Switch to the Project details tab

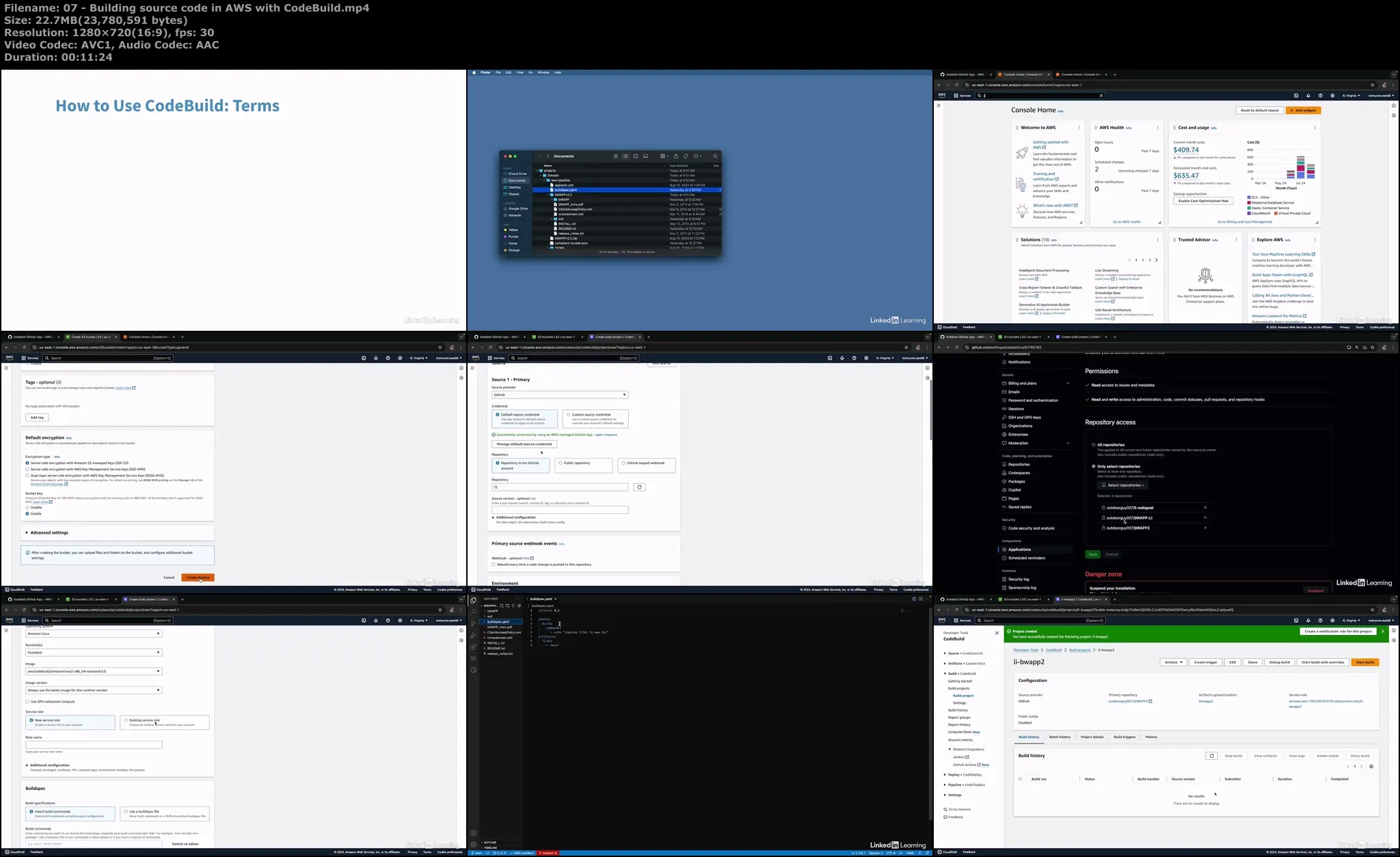coord(1092,737)
